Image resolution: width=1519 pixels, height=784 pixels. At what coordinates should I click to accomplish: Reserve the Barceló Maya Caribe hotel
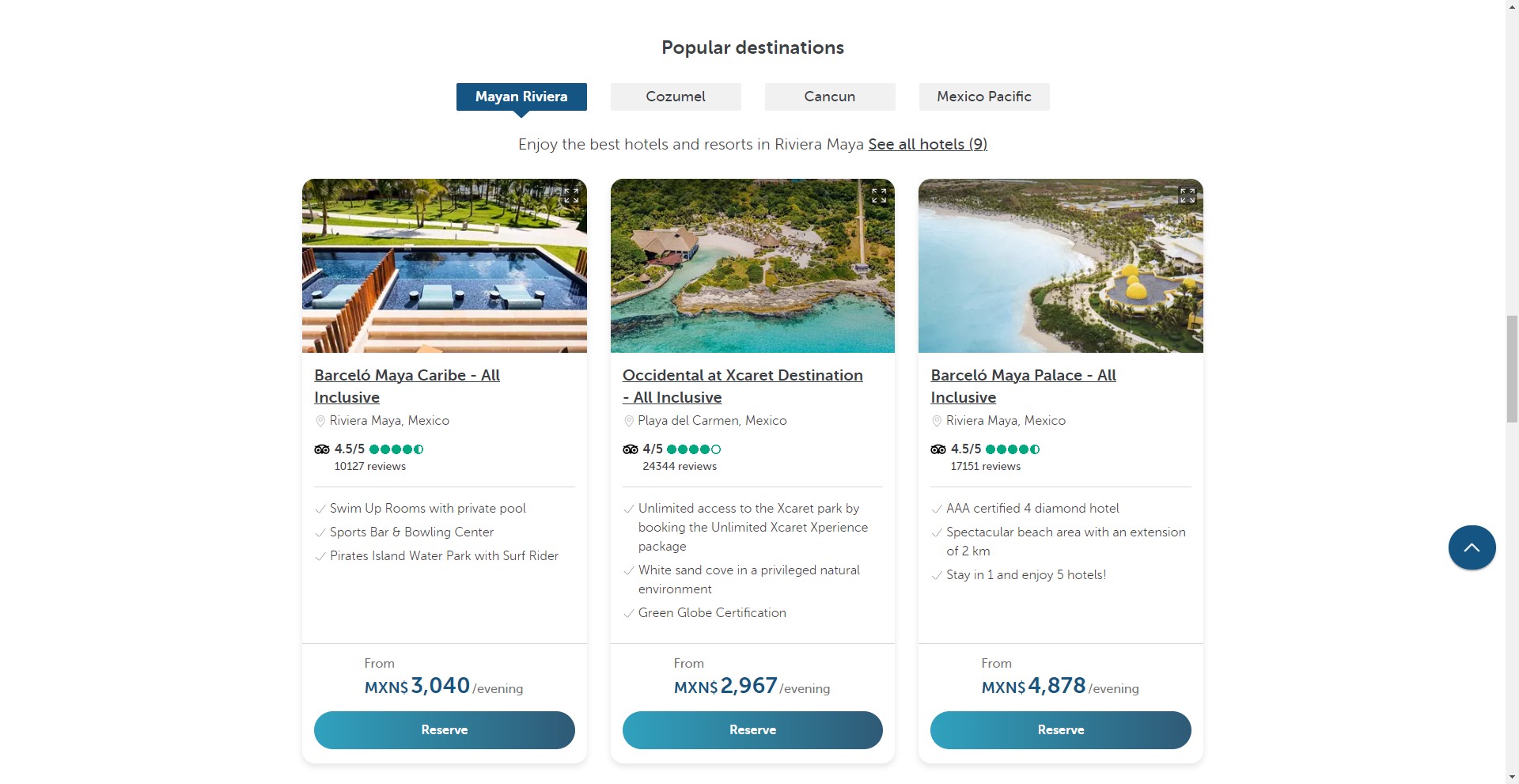[445, 729]
